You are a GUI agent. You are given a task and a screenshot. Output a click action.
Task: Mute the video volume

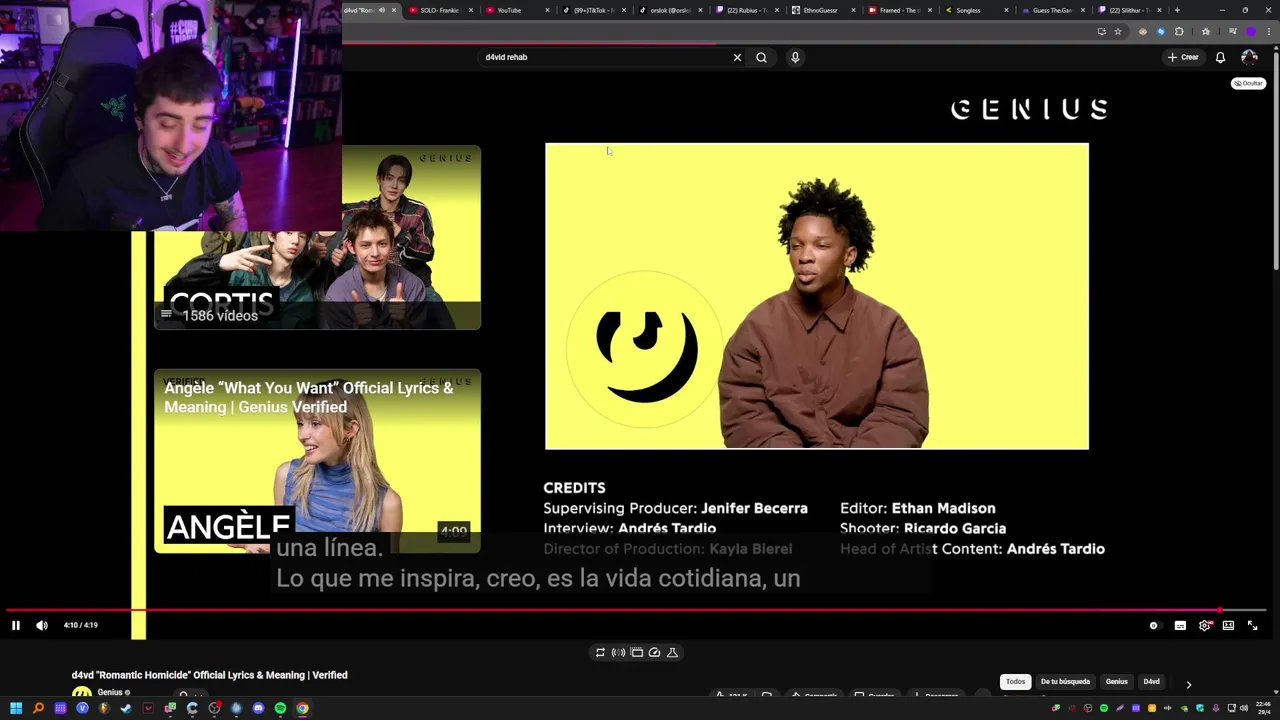click(42, 625)
